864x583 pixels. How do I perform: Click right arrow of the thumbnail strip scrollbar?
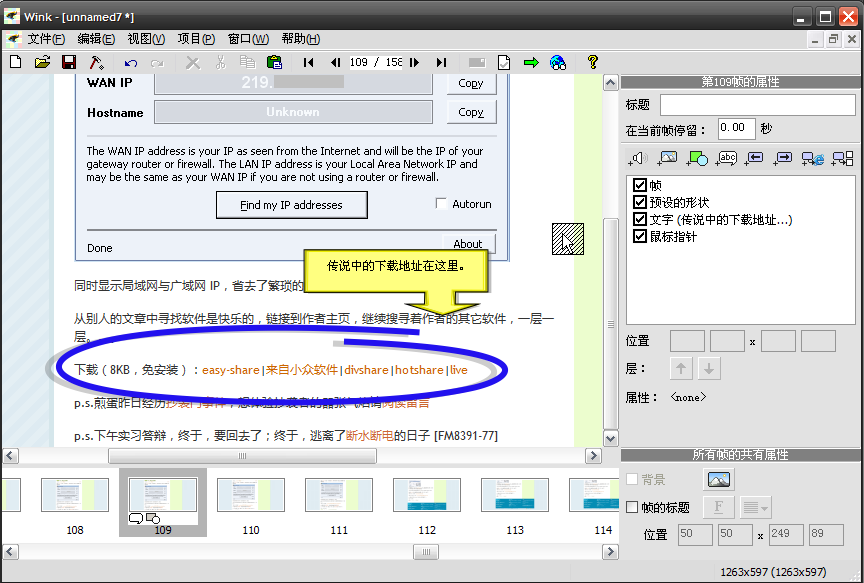tap(610, 552)
